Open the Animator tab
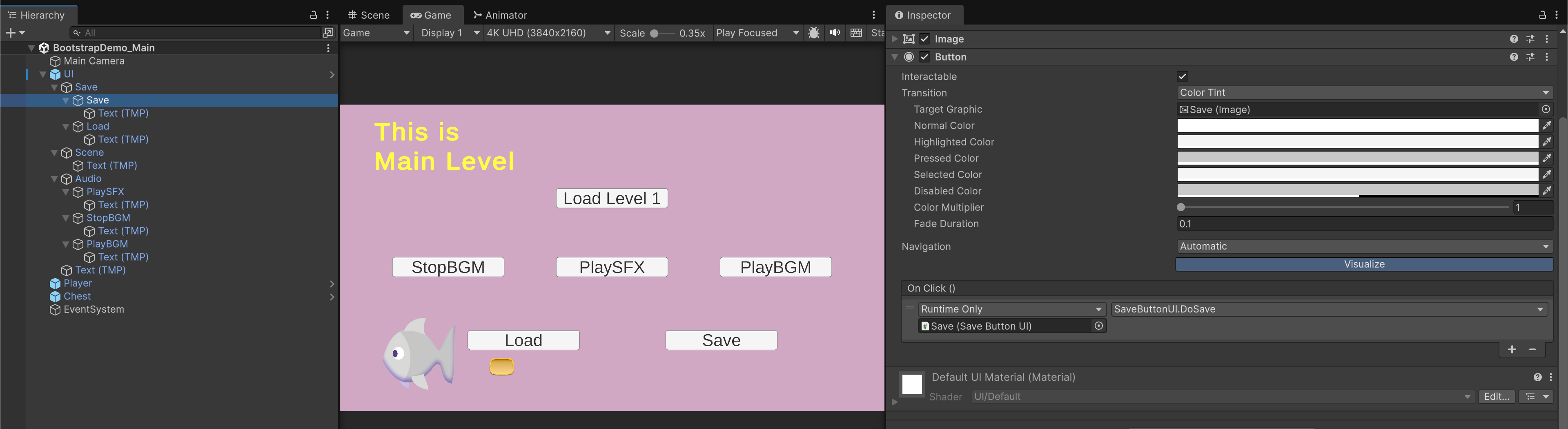This screenshot has width=1568, height=429. (x=500, y=15)
